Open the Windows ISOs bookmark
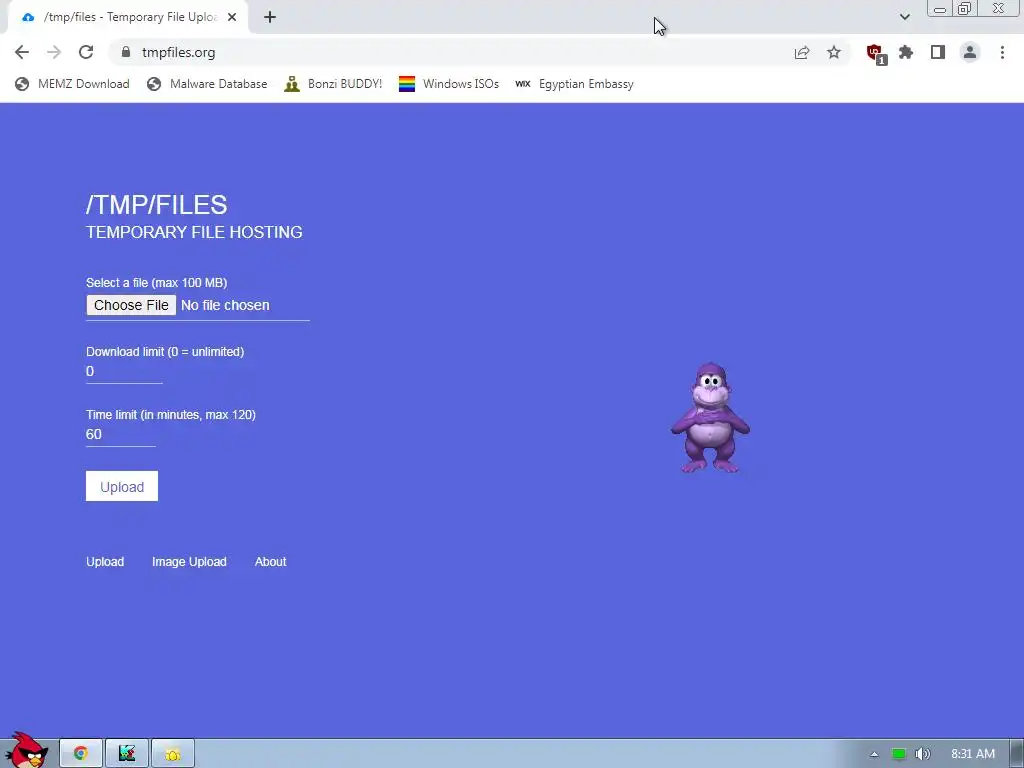This screenshot has width=1024, height=768. [449, 84]
